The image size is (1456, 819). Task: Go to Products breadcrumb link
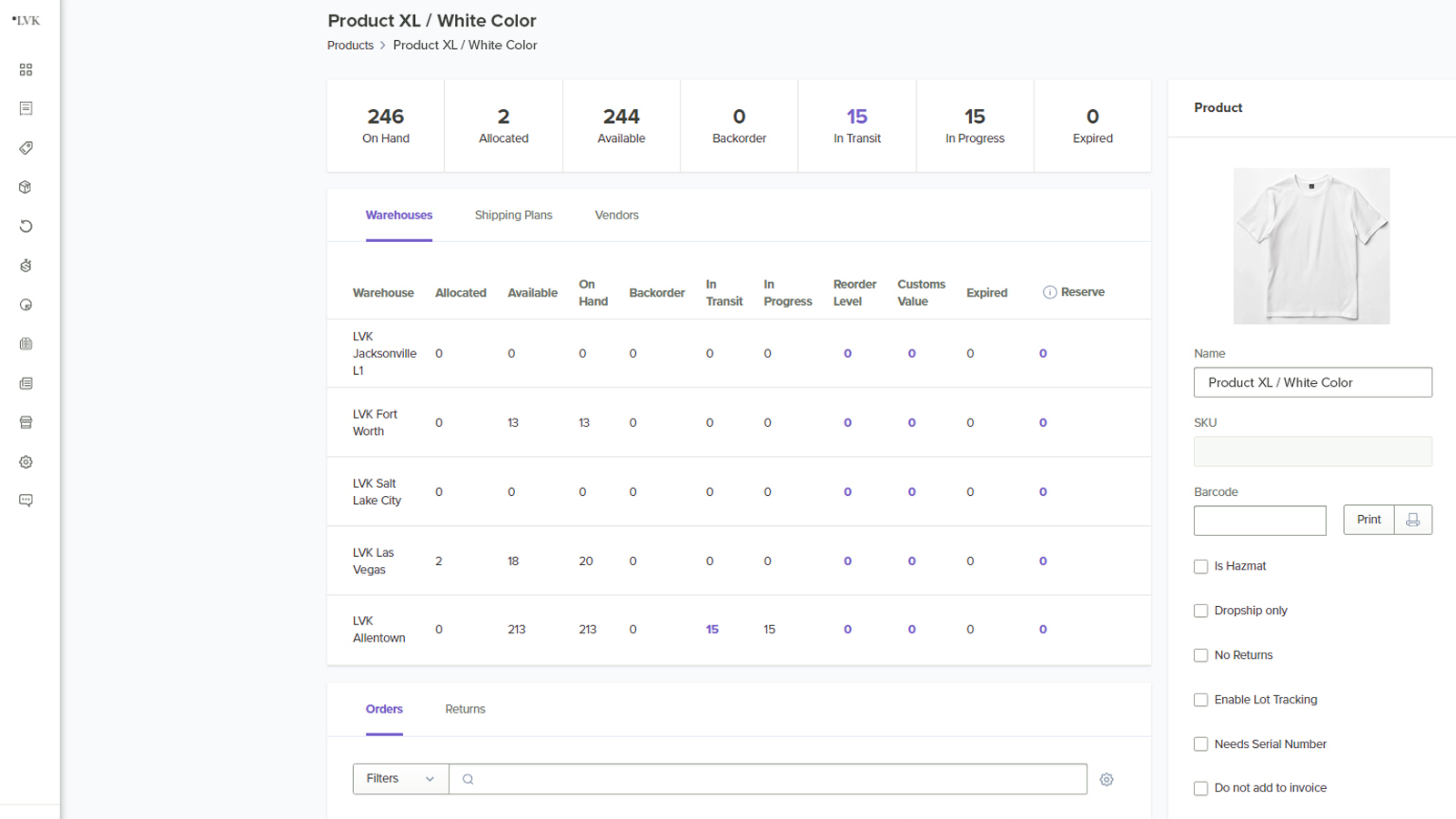(x=350, y=45)
